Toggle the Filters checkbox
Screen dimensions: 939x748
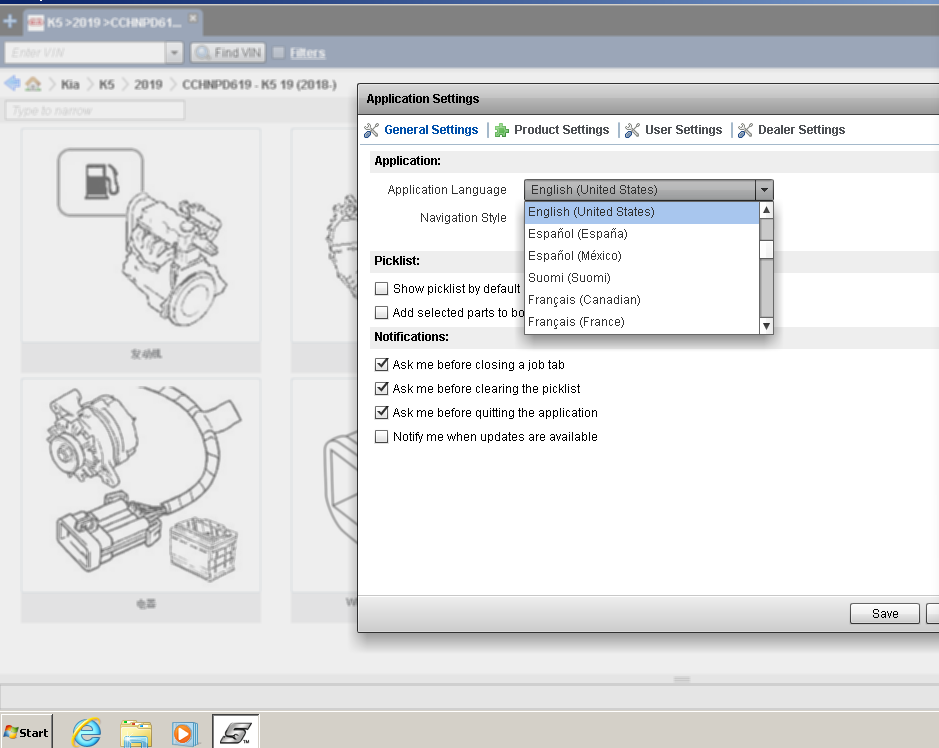click(278, 53)
